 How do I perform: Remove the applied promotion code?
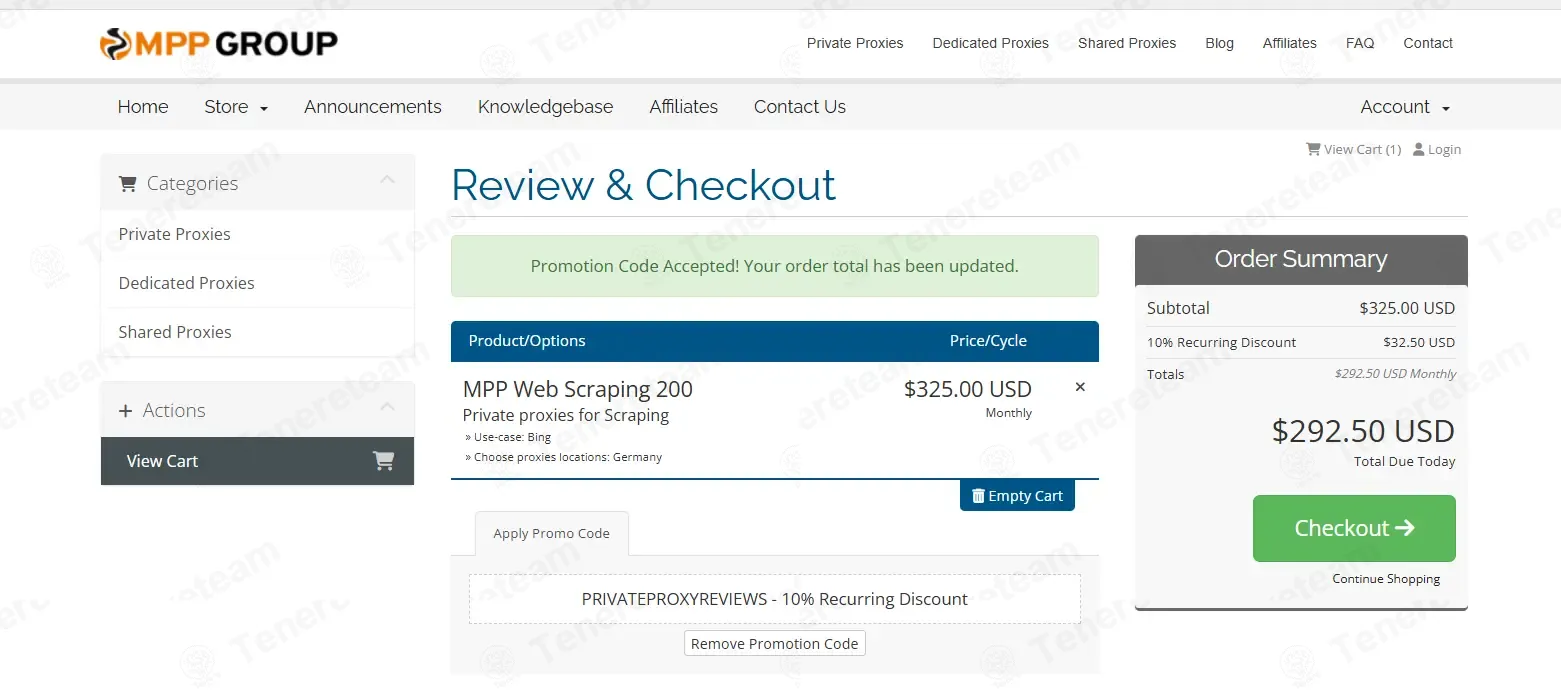point(774,644)
